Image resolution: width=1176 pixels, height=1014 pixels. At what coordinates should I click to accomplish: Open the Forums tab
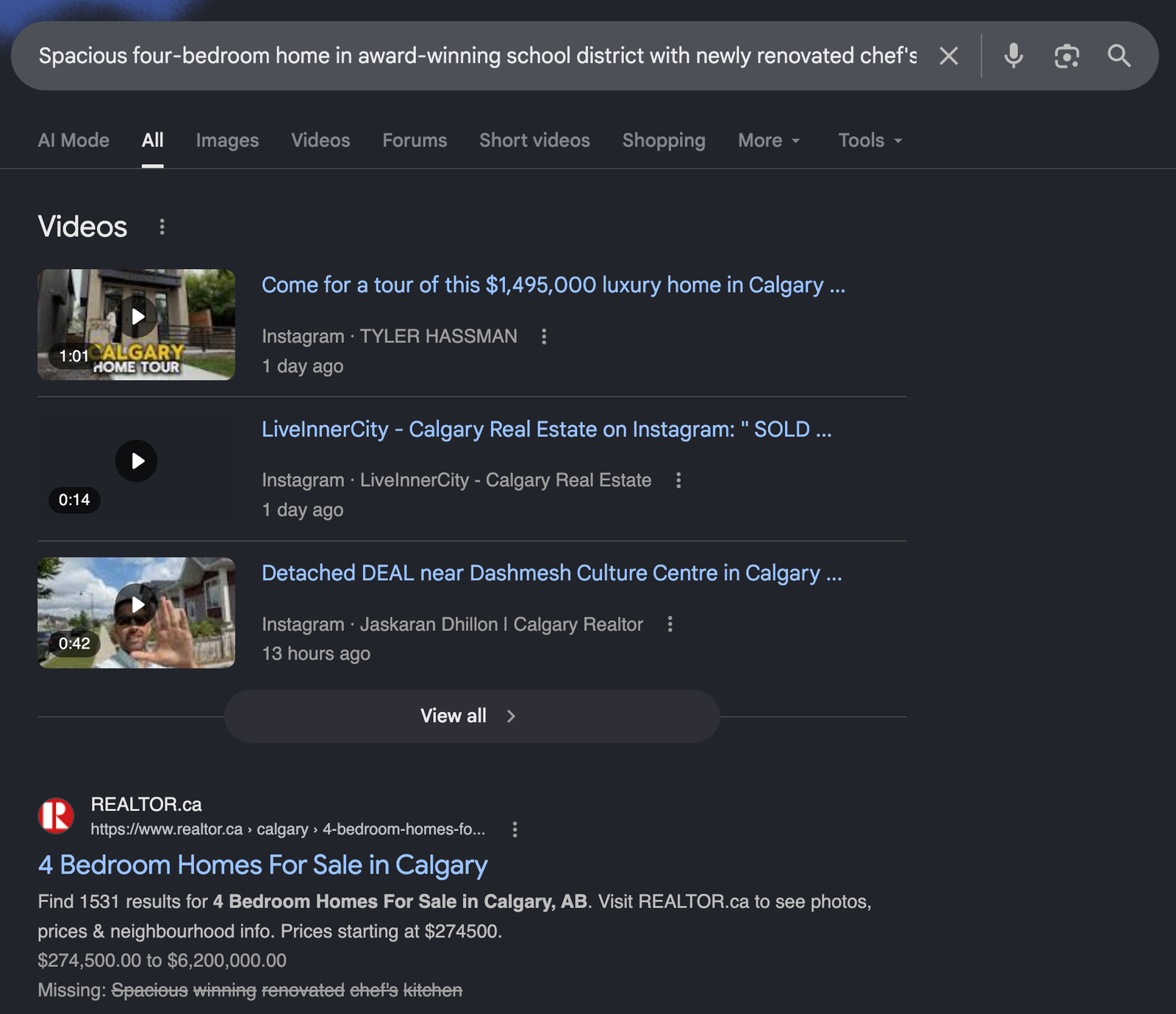pos(415,140)
